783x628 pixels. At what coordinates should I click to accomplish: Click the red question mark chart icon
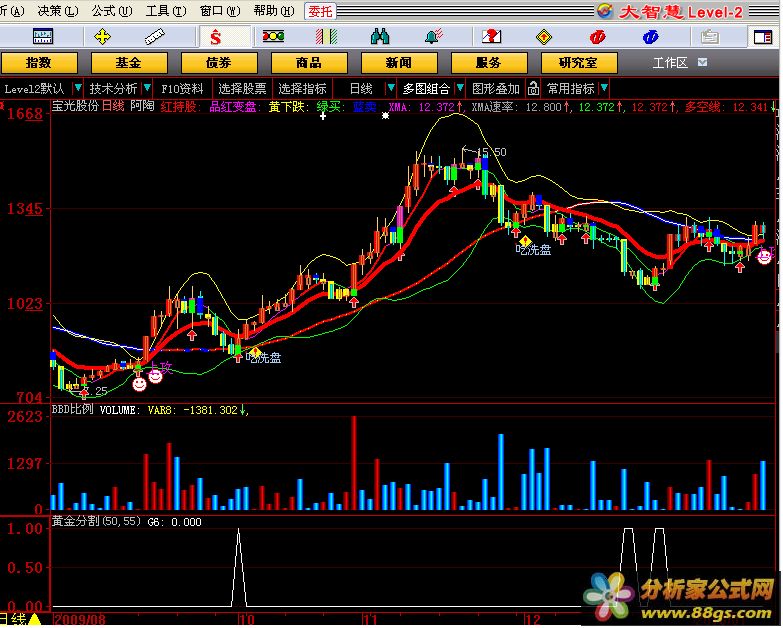(491, 36)
